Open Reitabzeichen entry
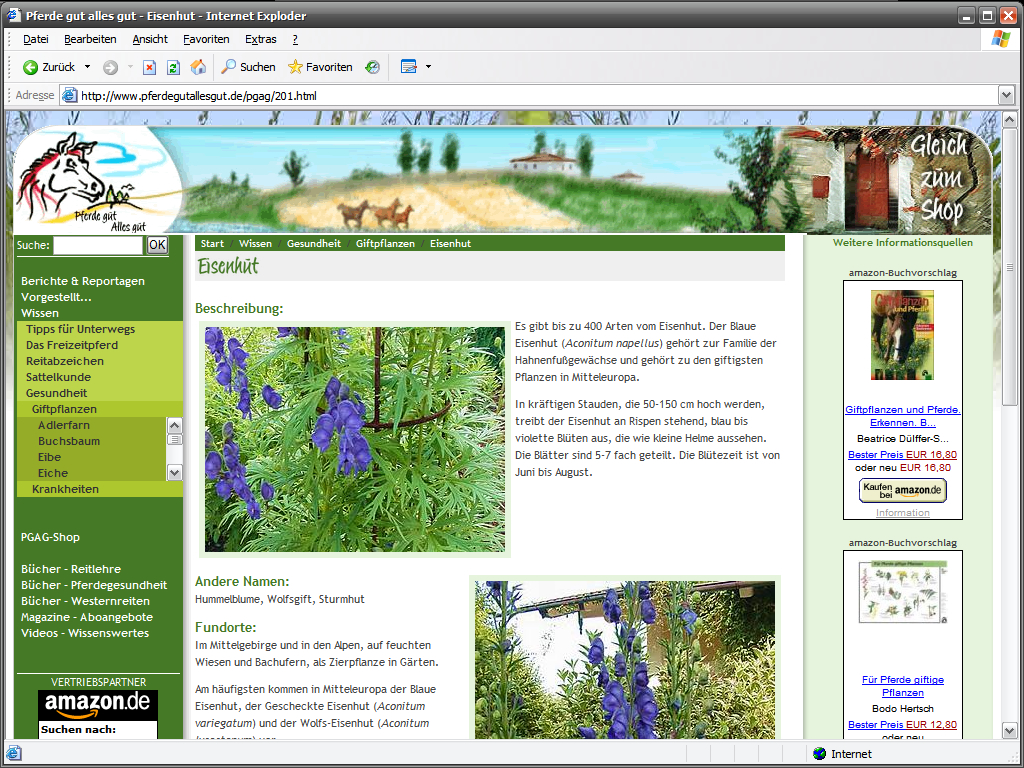The image size is (1024, 768). coord(65,361)
